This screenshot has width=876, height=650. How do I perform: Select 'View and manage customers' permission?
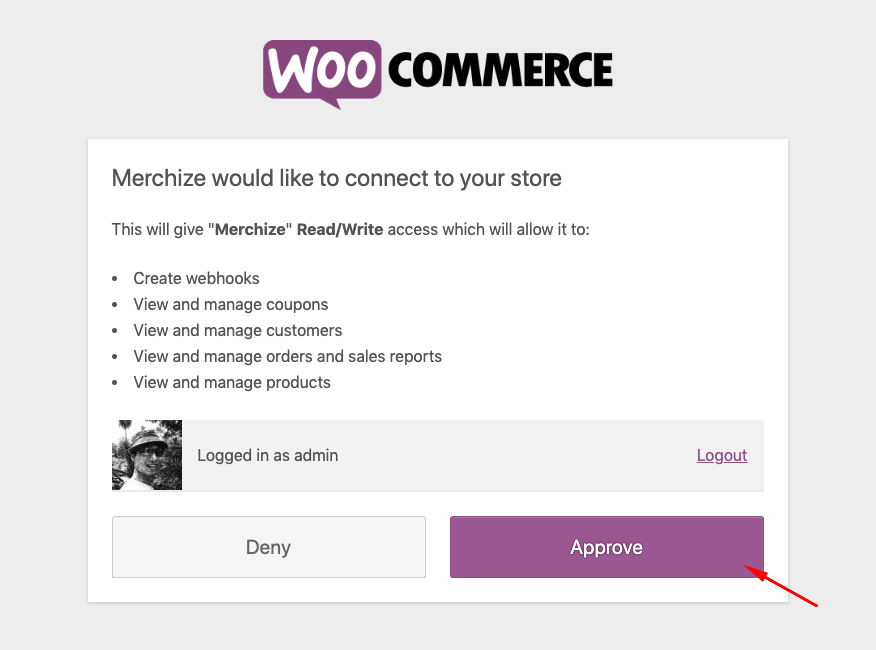click(x=237, y=330)
